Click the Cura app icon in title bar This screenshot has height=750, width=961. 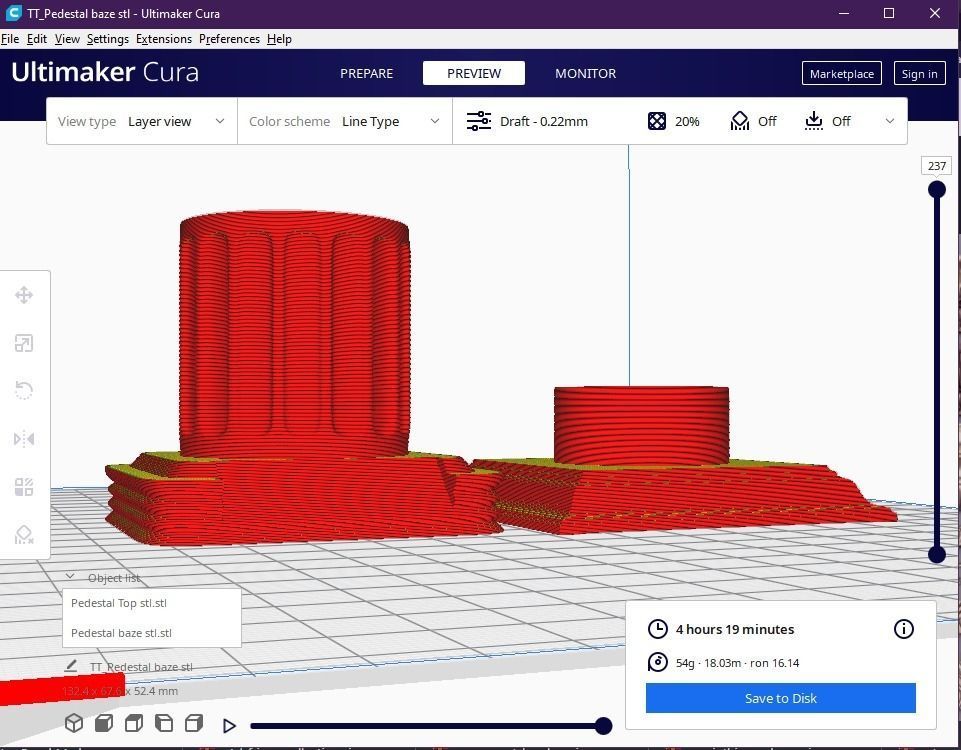point(13,13)
